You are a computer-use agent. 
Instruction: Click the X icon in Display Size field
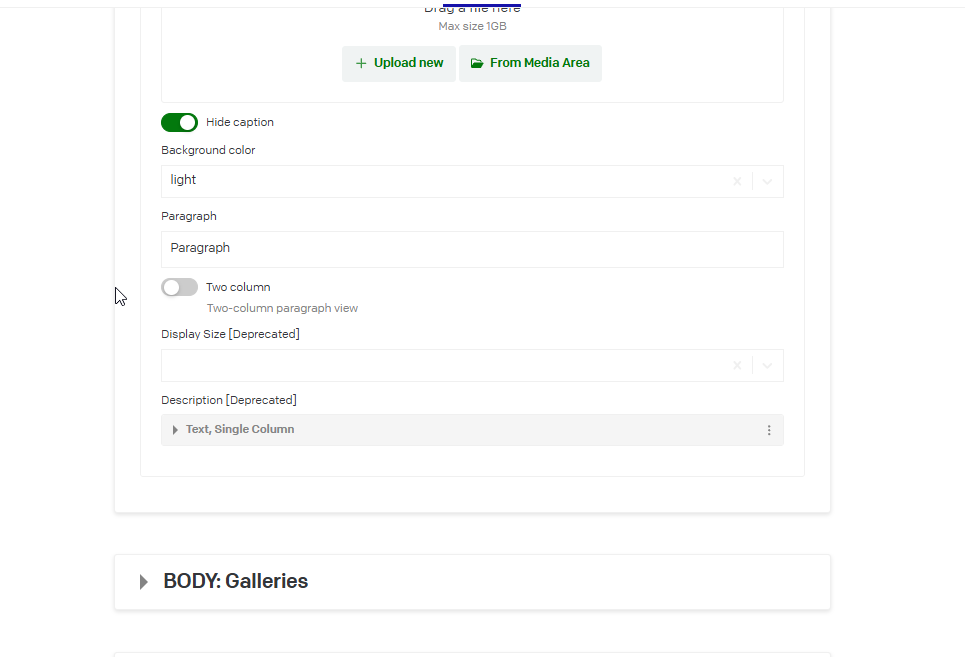point(737,366)
